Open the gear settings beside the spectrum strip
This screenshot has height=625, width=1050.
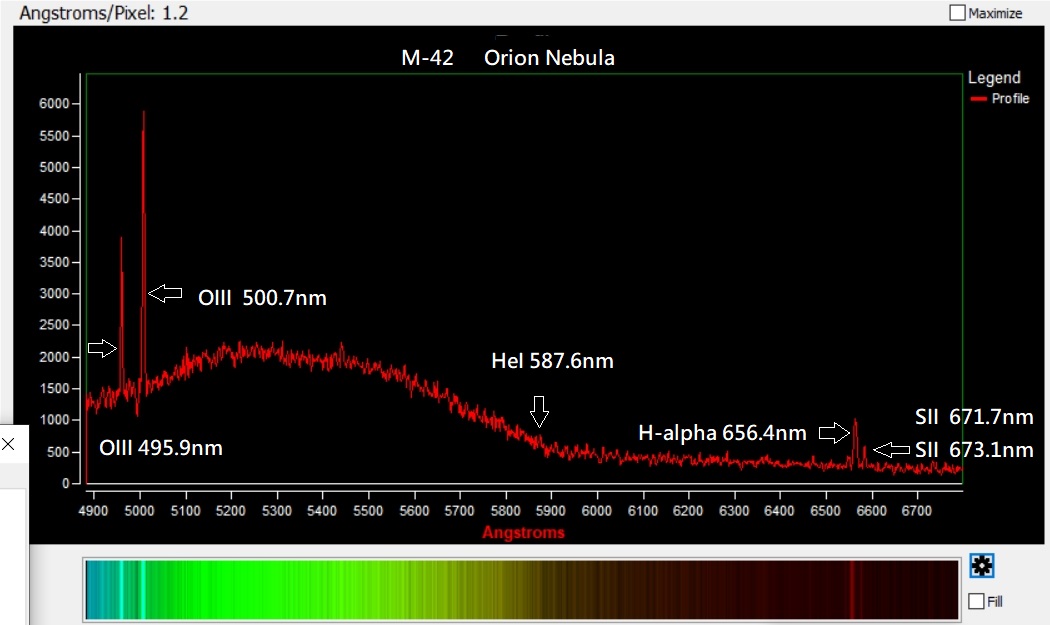tap(981, 567)
